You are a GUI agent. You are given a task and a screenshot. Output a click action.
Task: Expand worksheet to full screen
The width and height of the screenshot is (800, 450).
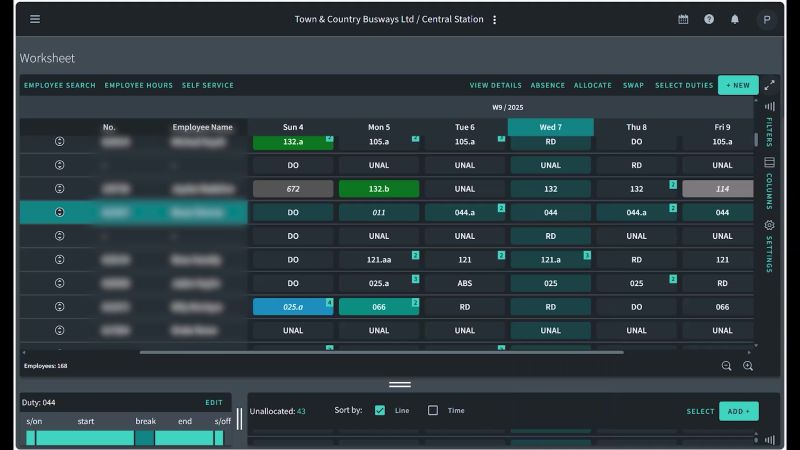tap(769, 85)
